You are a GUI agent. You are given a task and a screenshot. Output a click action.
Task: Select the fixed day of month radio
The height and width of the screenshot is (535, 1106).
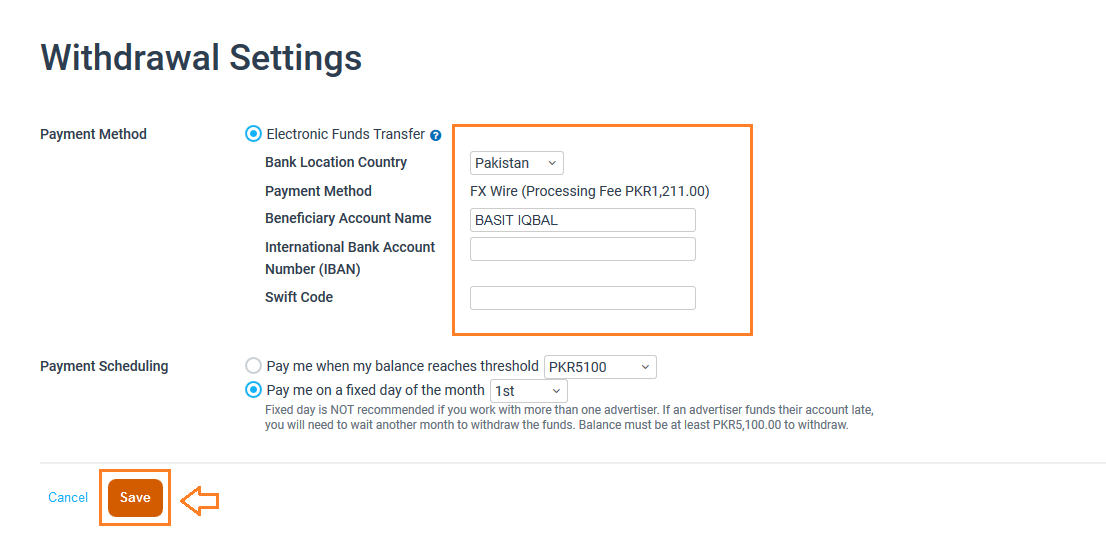click(253, 390)
